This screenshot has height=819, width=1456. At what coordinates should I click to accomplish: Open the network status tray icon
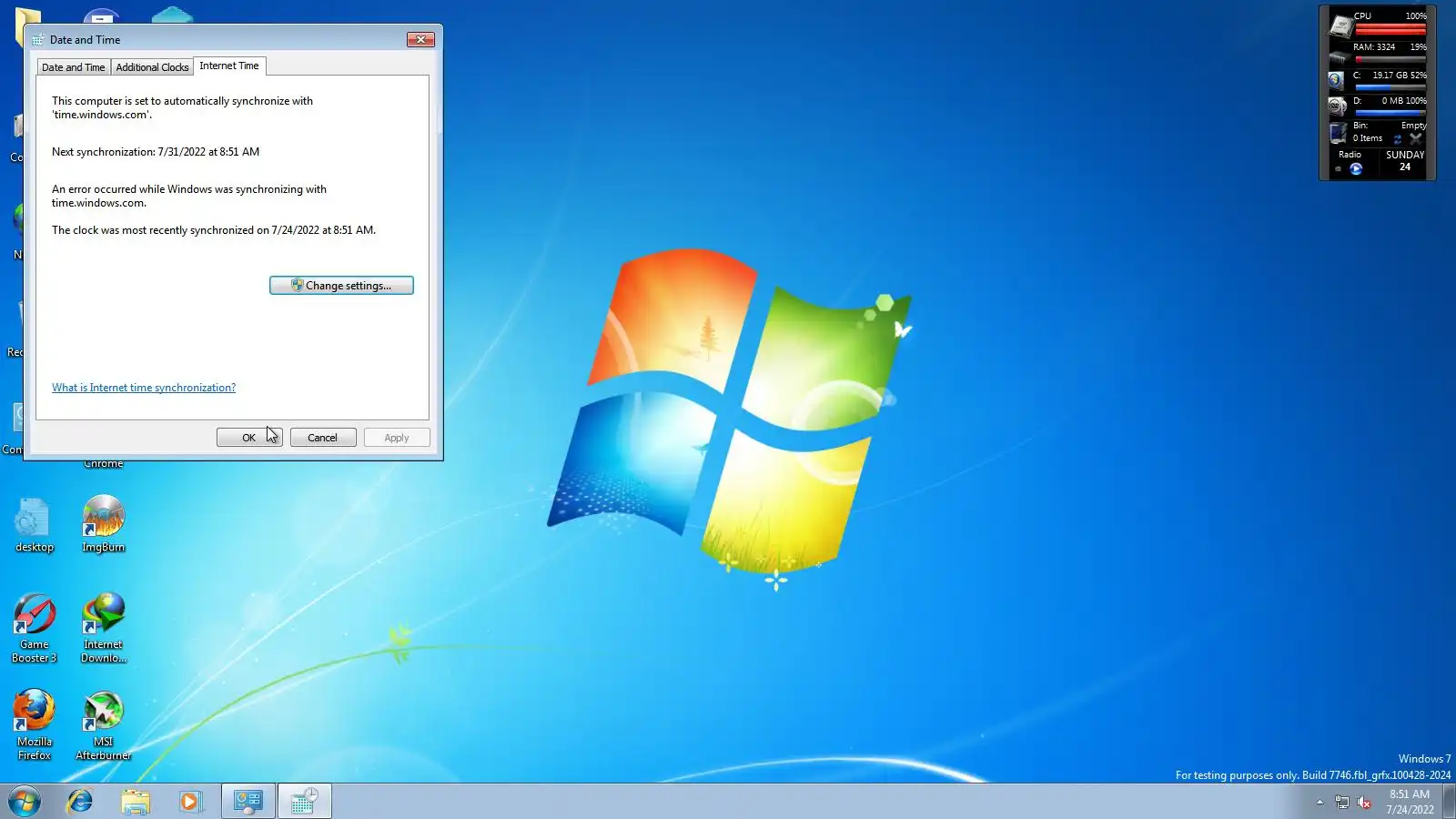1342,802
